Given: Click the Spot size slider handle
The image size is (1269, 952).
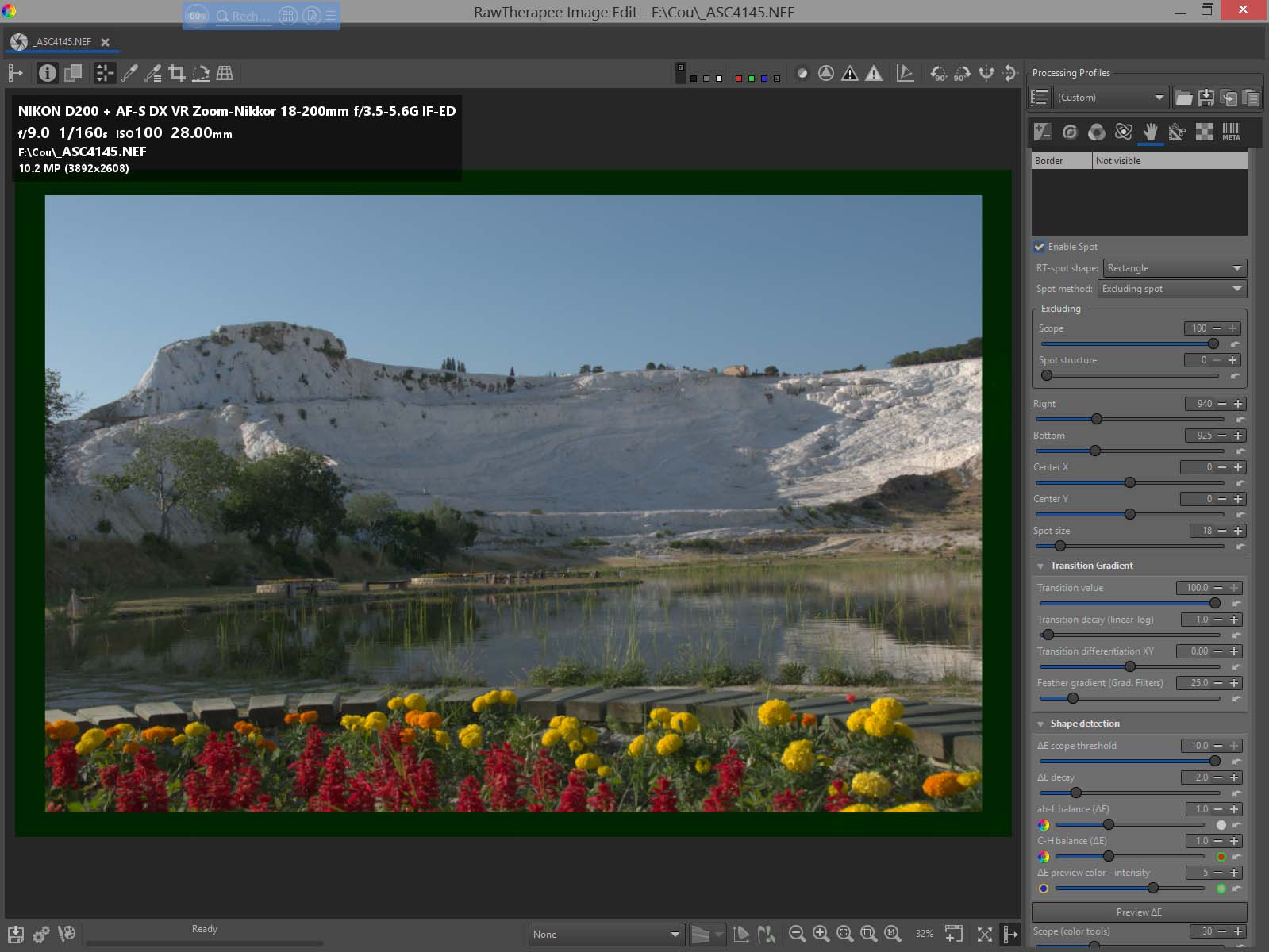Looking at the screenshot, I should point(1060,546).
